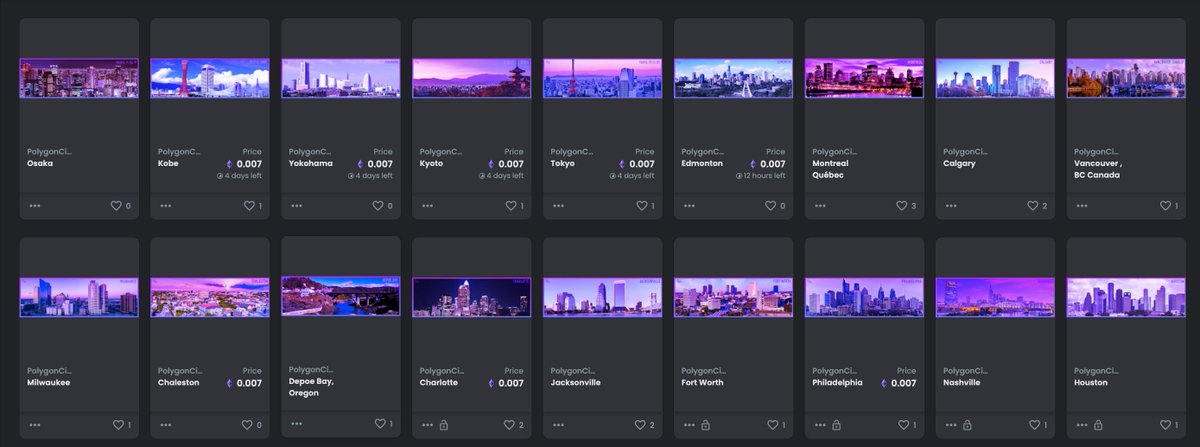Viewport: 1200px width, 447px height.
Task: Open the three-dot menu on Tokyo card
Action: (559, 206)
